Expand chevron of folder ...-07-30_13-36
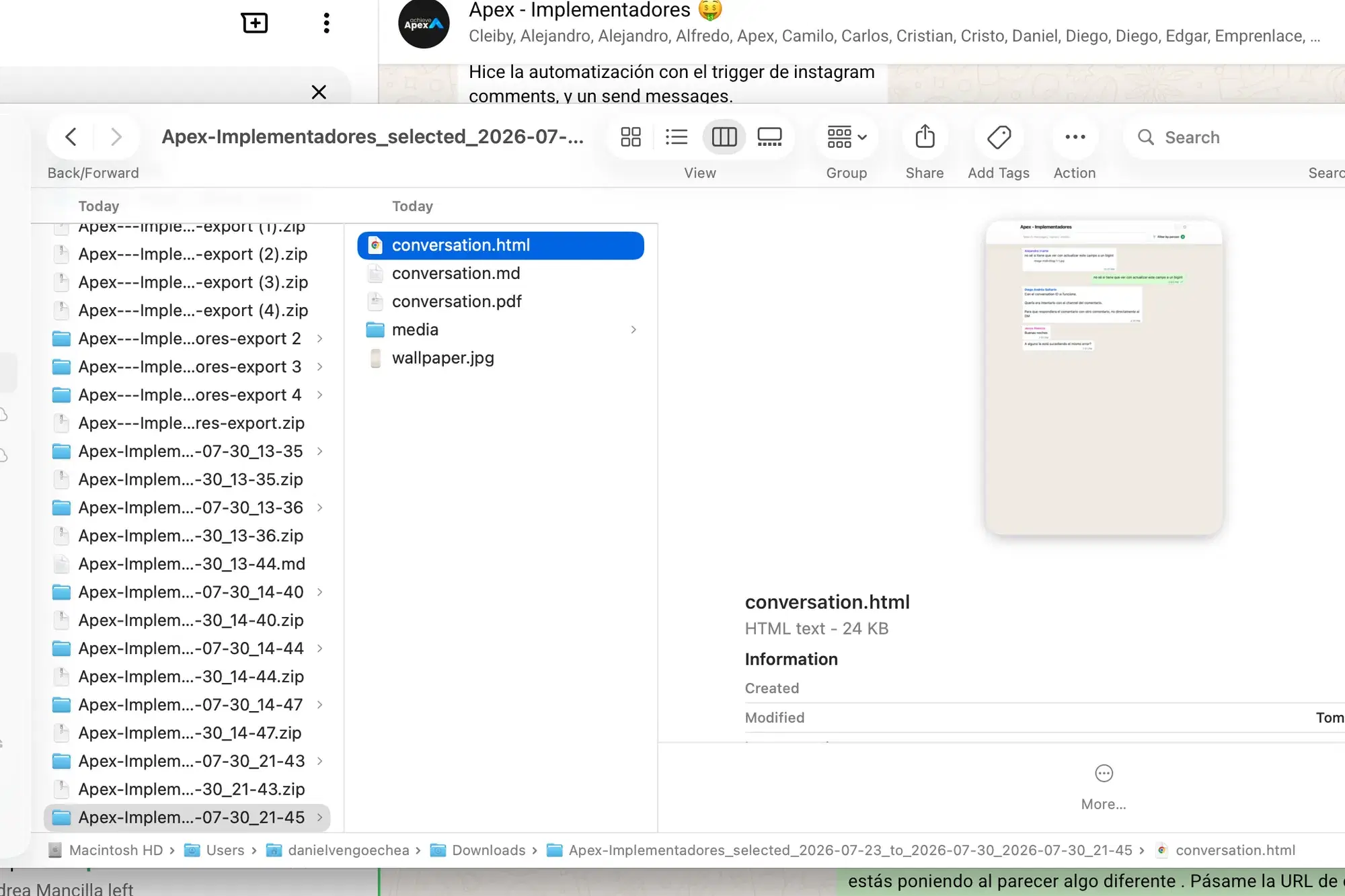 [x=320, y=508]
